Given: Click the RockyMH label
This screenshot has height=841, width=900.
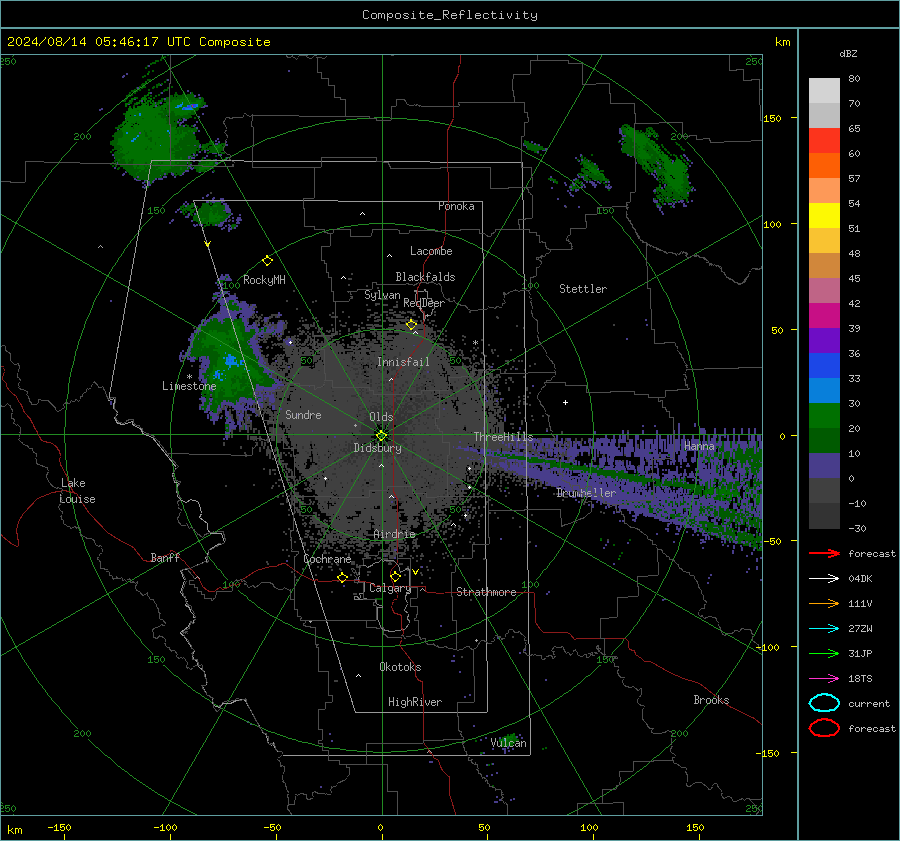Looking at the screenshot, I should click(264, 280).
